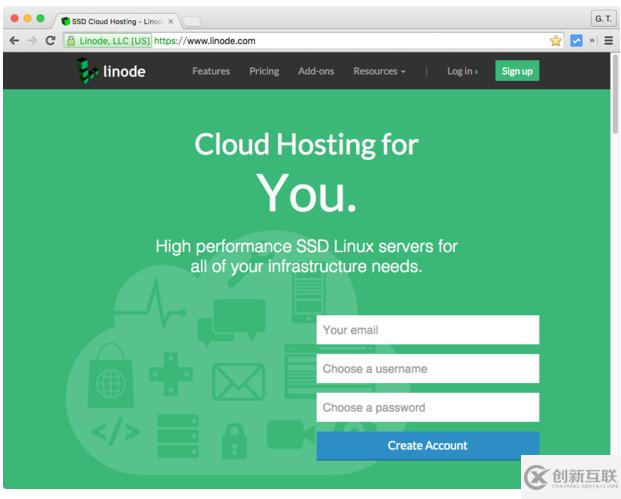Click the Log in link
621x499 pixels.
[x=462, y=71]
